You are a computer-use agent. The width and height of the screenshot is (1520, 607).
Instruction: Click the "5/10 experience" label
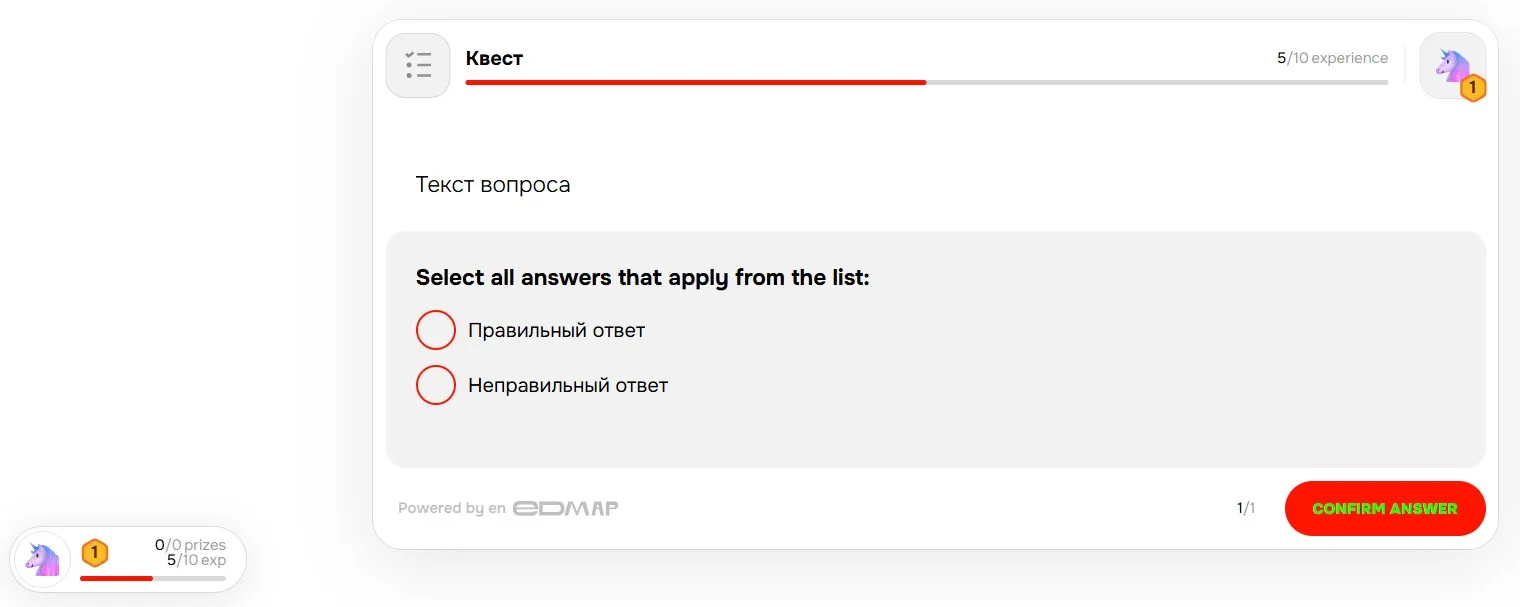[1332, 58]
